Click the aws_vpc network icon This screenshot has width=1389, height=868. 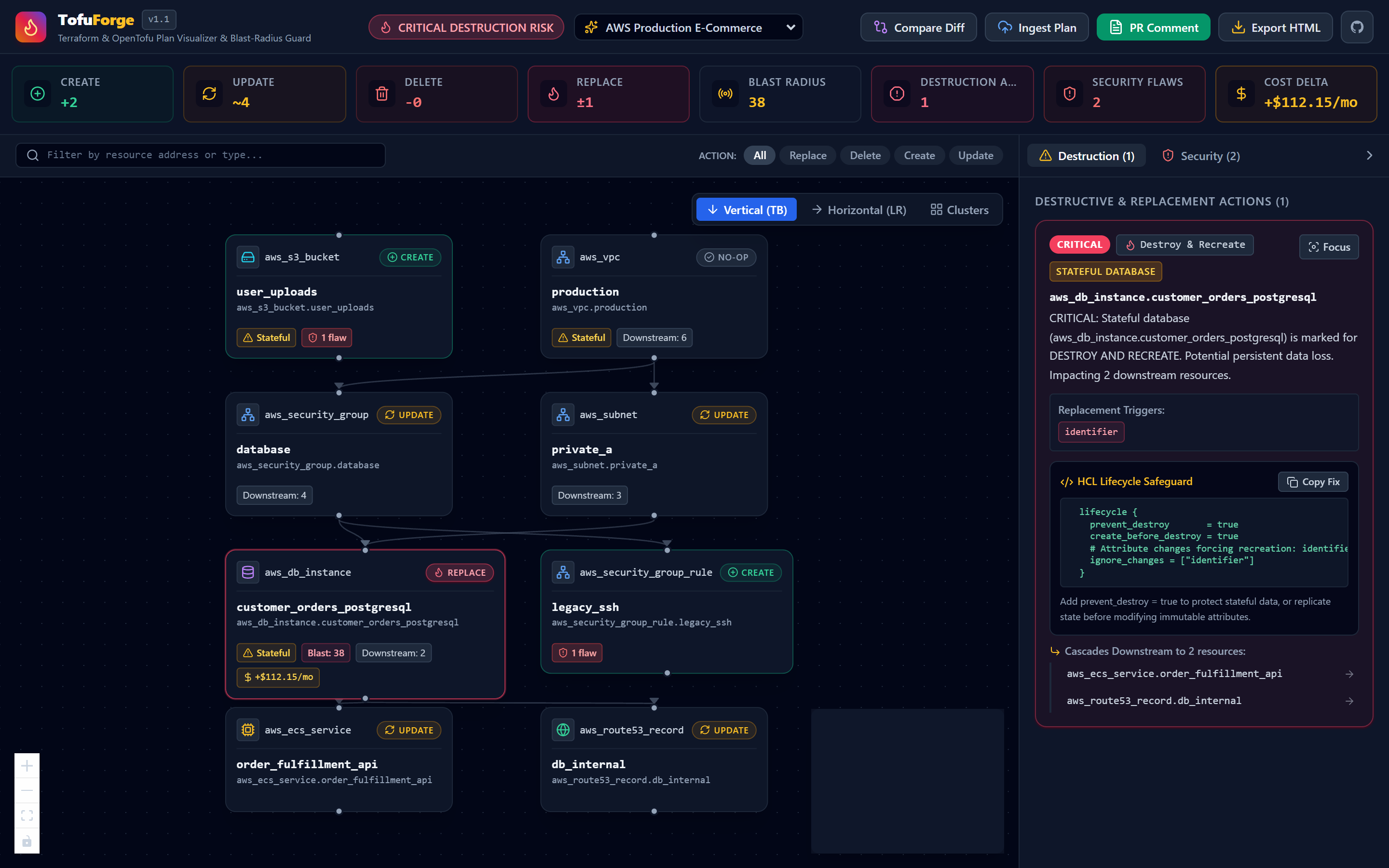pos(563,257)
